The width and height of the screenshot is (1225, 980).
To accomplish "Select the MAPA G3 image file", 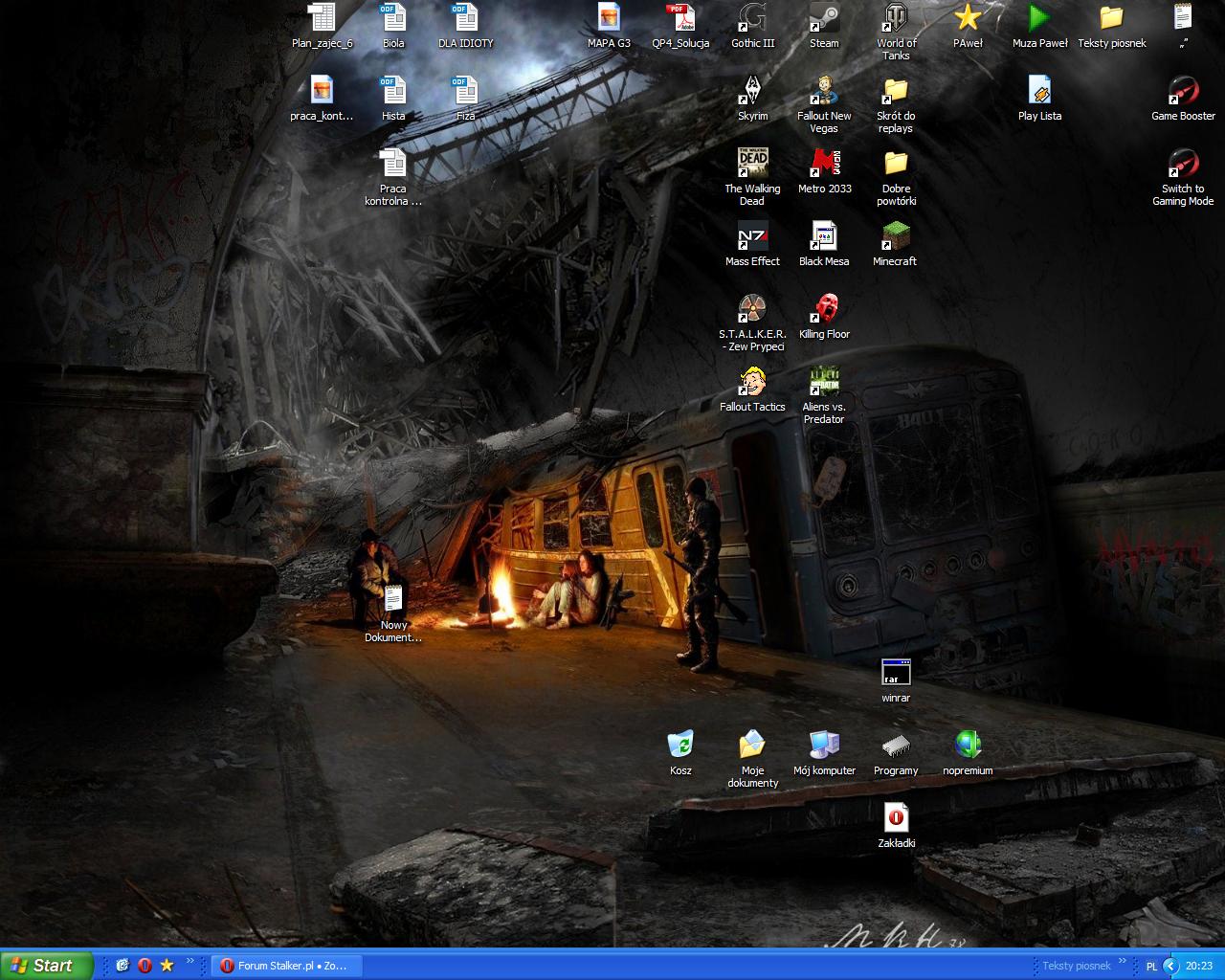I will click(x=609, y=18).
